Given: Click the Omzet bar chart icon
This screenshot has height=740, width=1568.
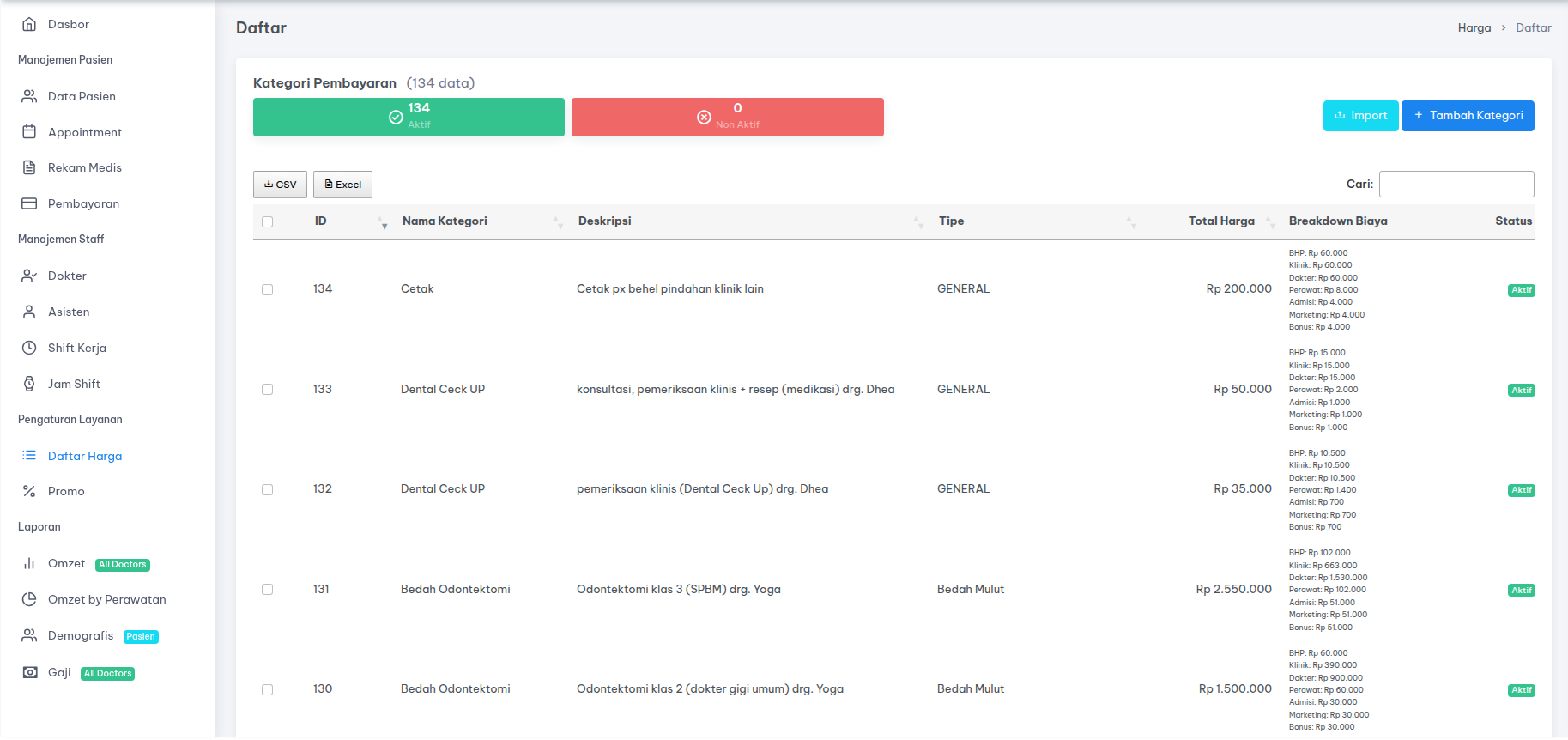Looking at the screenshot, I should (29, 563).
